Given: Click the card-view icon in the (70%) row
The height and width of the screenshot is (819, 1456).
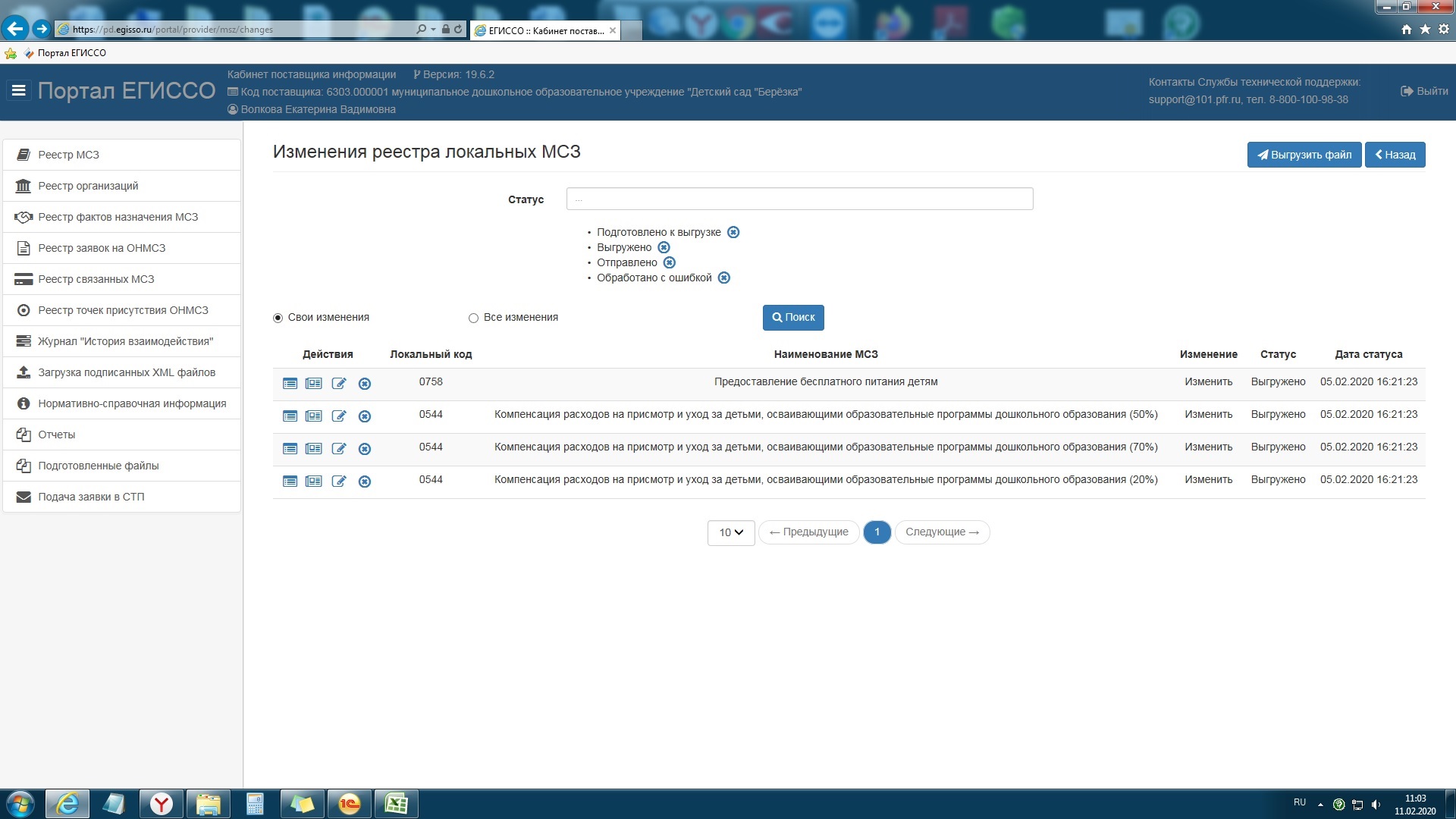Looking at the screenshot, I should point(314,449).
